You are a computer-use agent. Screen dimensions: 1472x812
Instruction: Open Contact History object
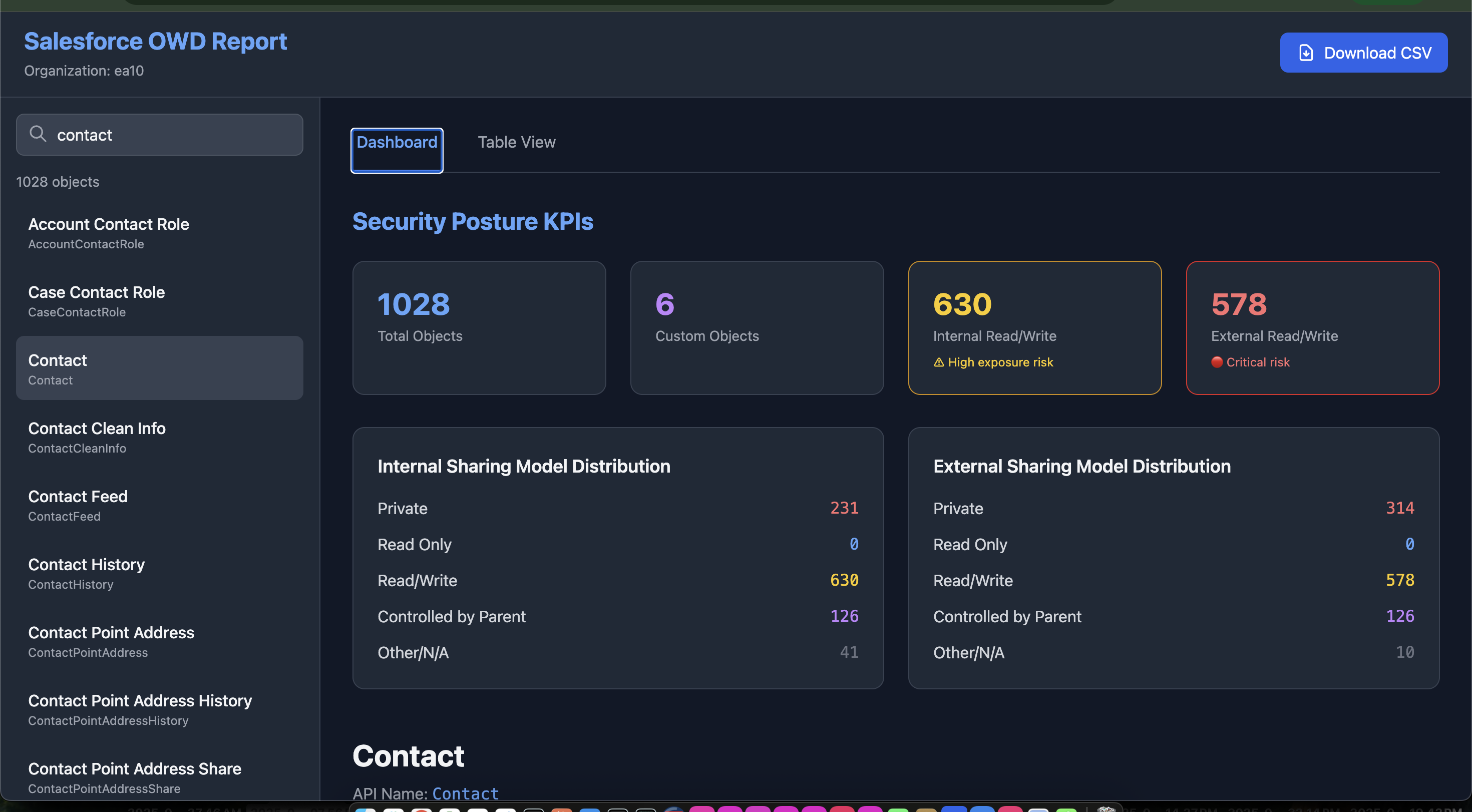click(86, 573)
